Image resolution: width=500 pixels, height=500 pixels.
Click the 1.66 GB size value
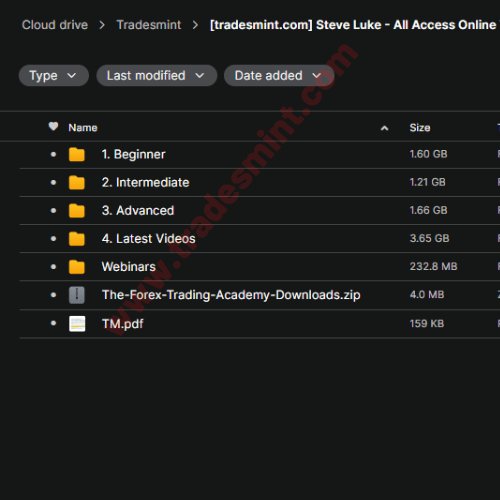click(x=428, y=210)
